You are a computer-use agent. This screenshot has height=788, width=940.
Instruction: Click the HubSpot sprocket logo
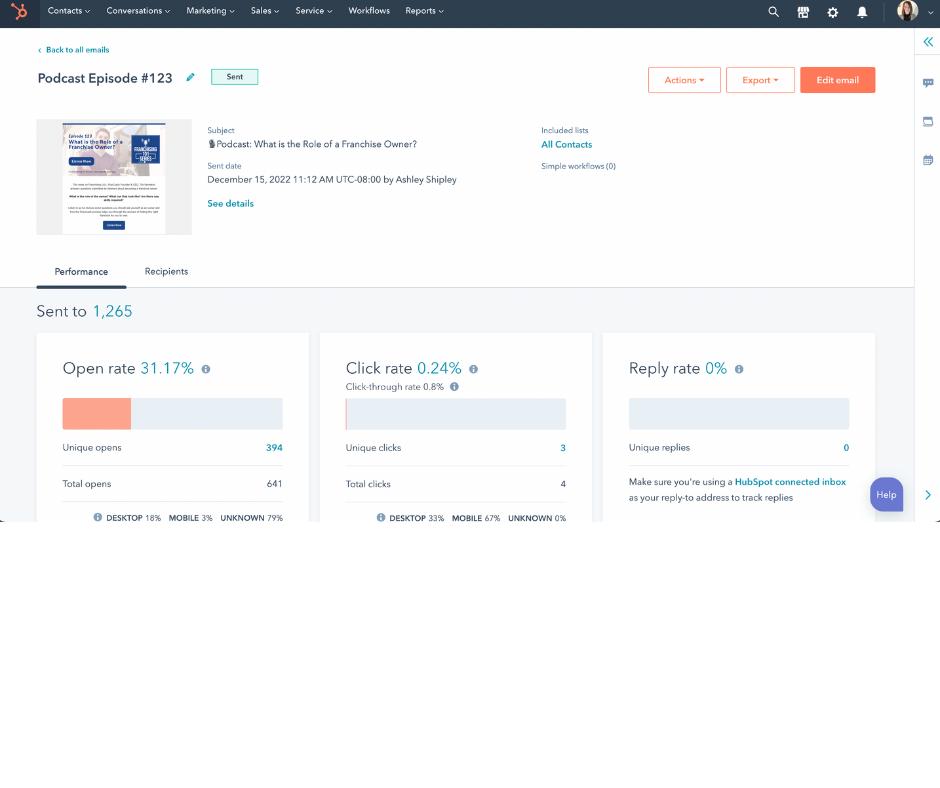19,11
